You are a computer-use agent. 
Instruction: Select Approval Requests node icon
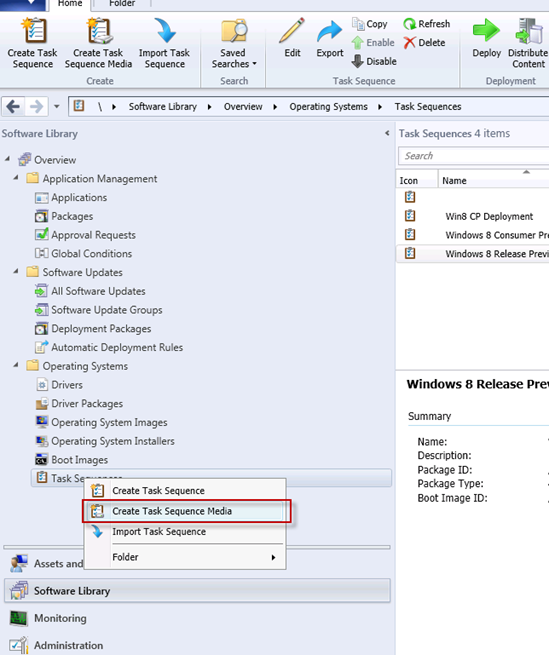click(x=41, y=235)
